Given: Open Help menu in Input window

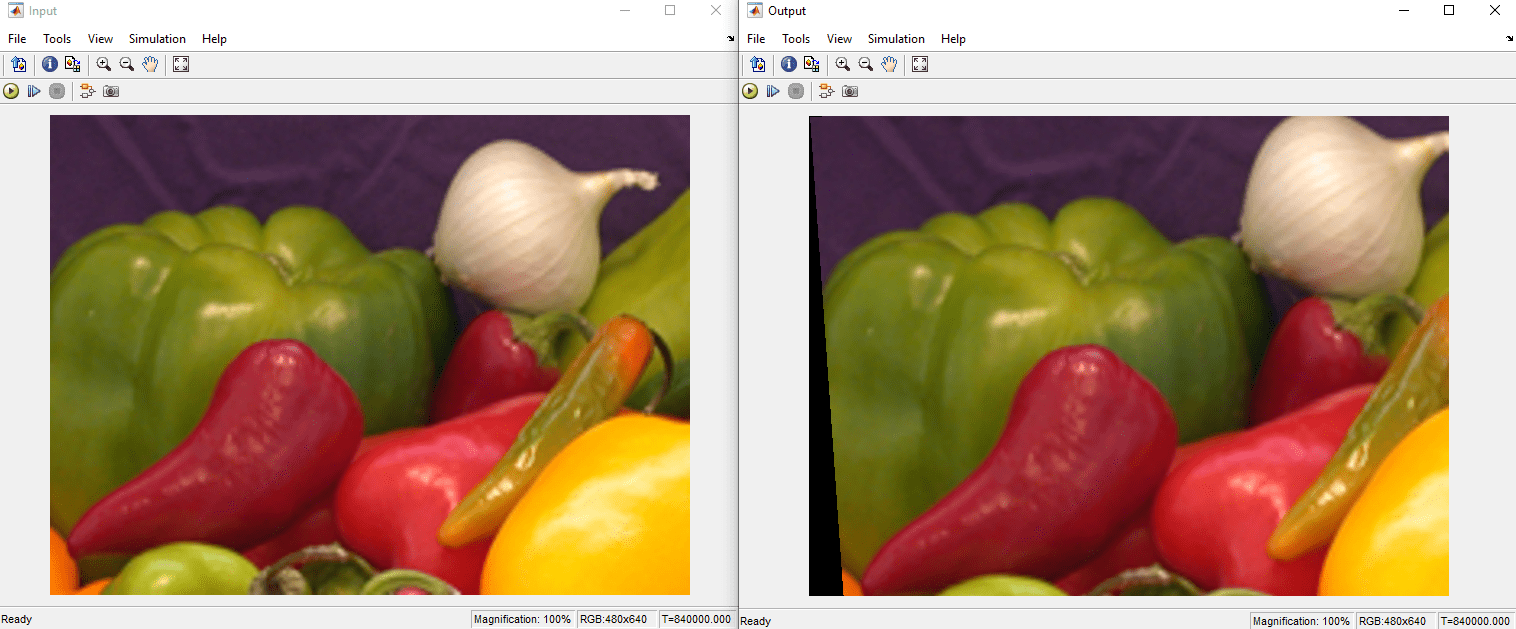Looking at the screenshot, I should pos(214,39).
